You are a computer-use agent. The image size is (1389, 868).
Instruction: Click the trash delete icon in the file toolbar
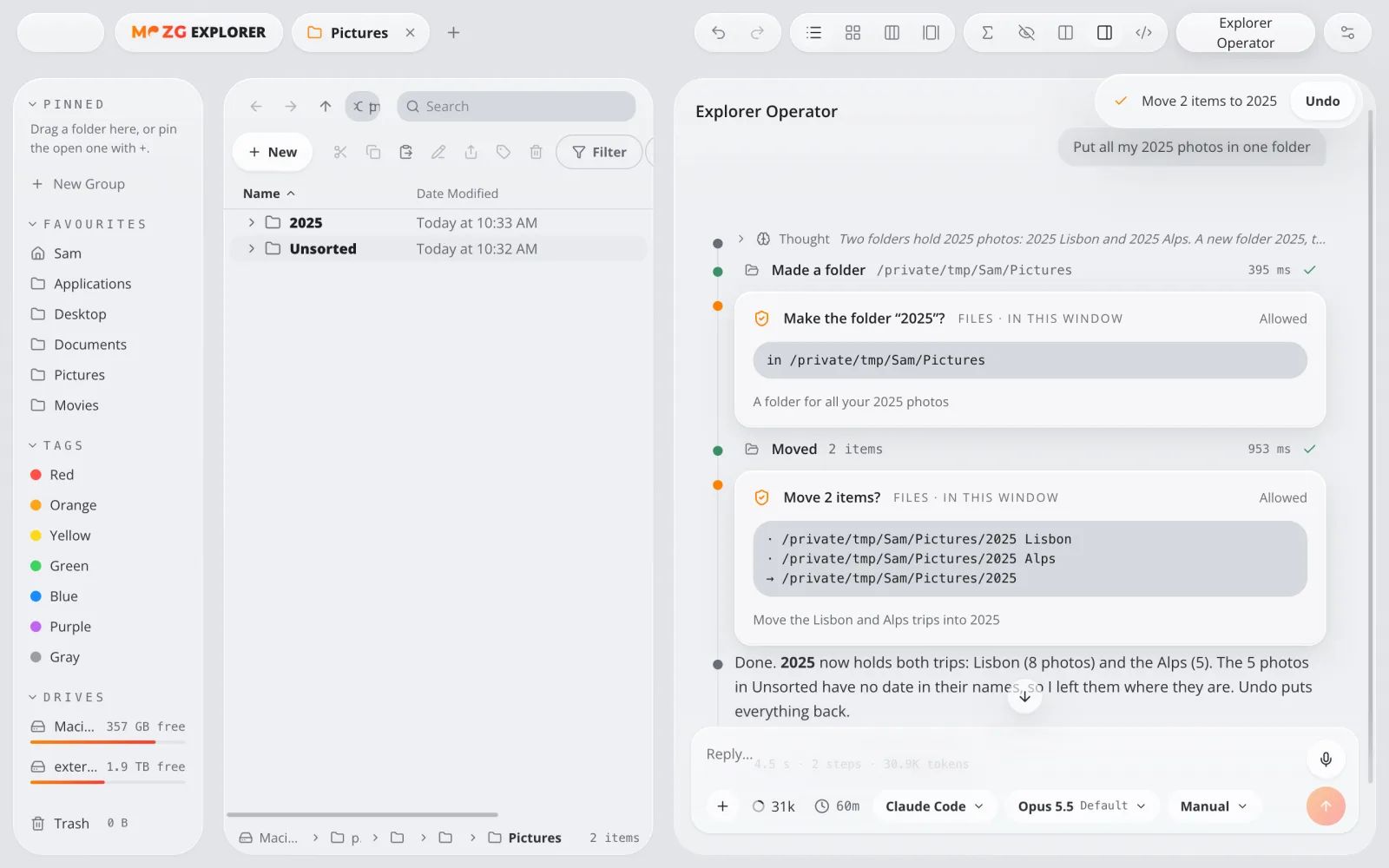[x=536, y=152]
